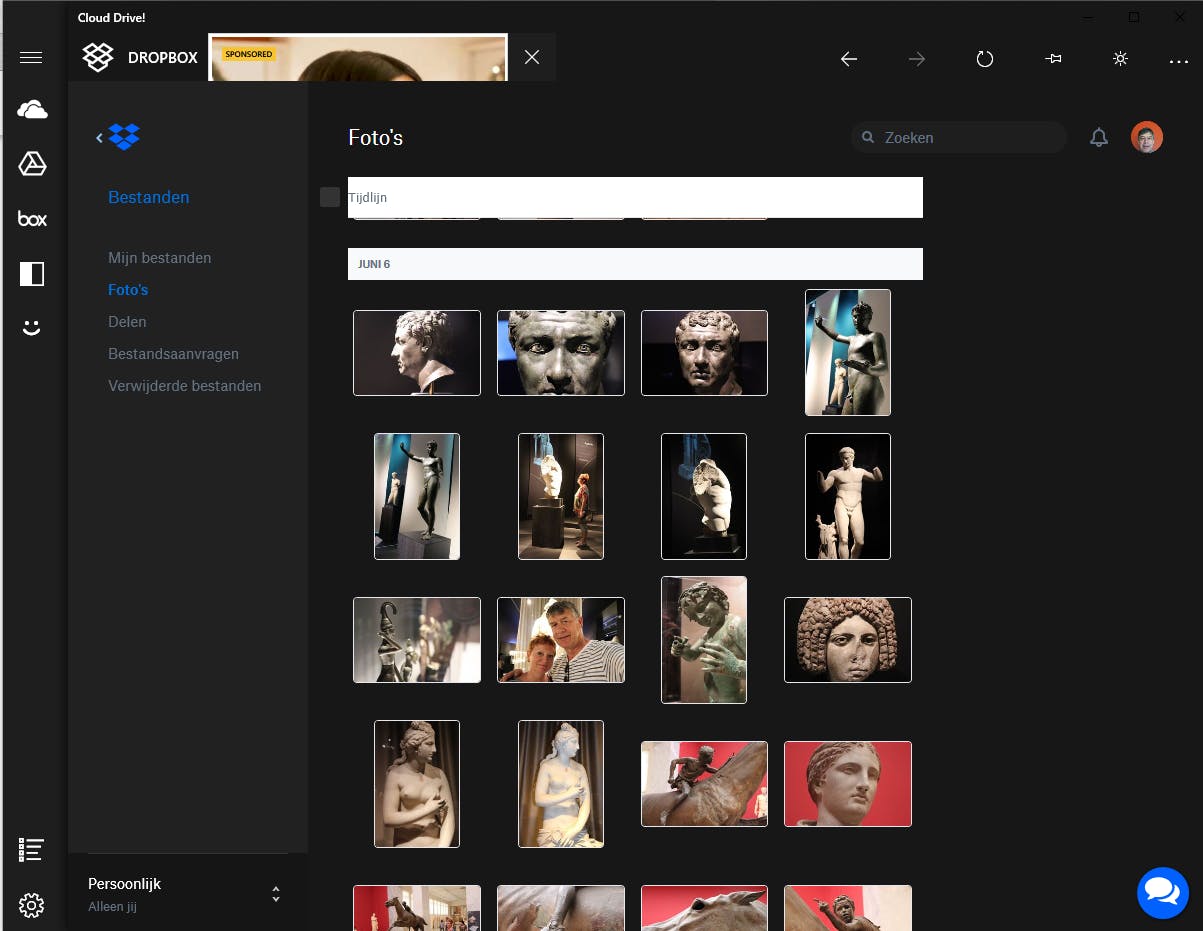The image size is (1203, 931).
Task: Open the notifications bell
Action: tap(1099, 138)
